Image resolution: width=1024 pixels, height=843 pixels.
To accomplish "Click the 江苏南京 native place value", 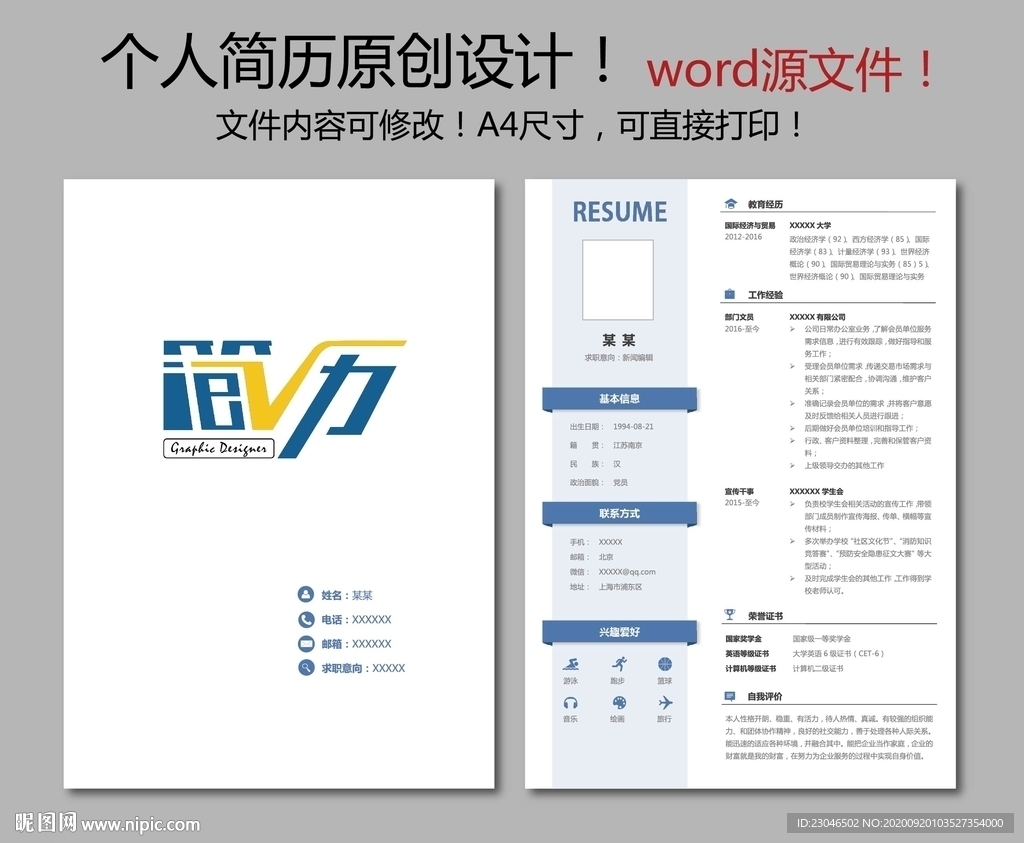I will pyautogui.click(x=628, y=445).
